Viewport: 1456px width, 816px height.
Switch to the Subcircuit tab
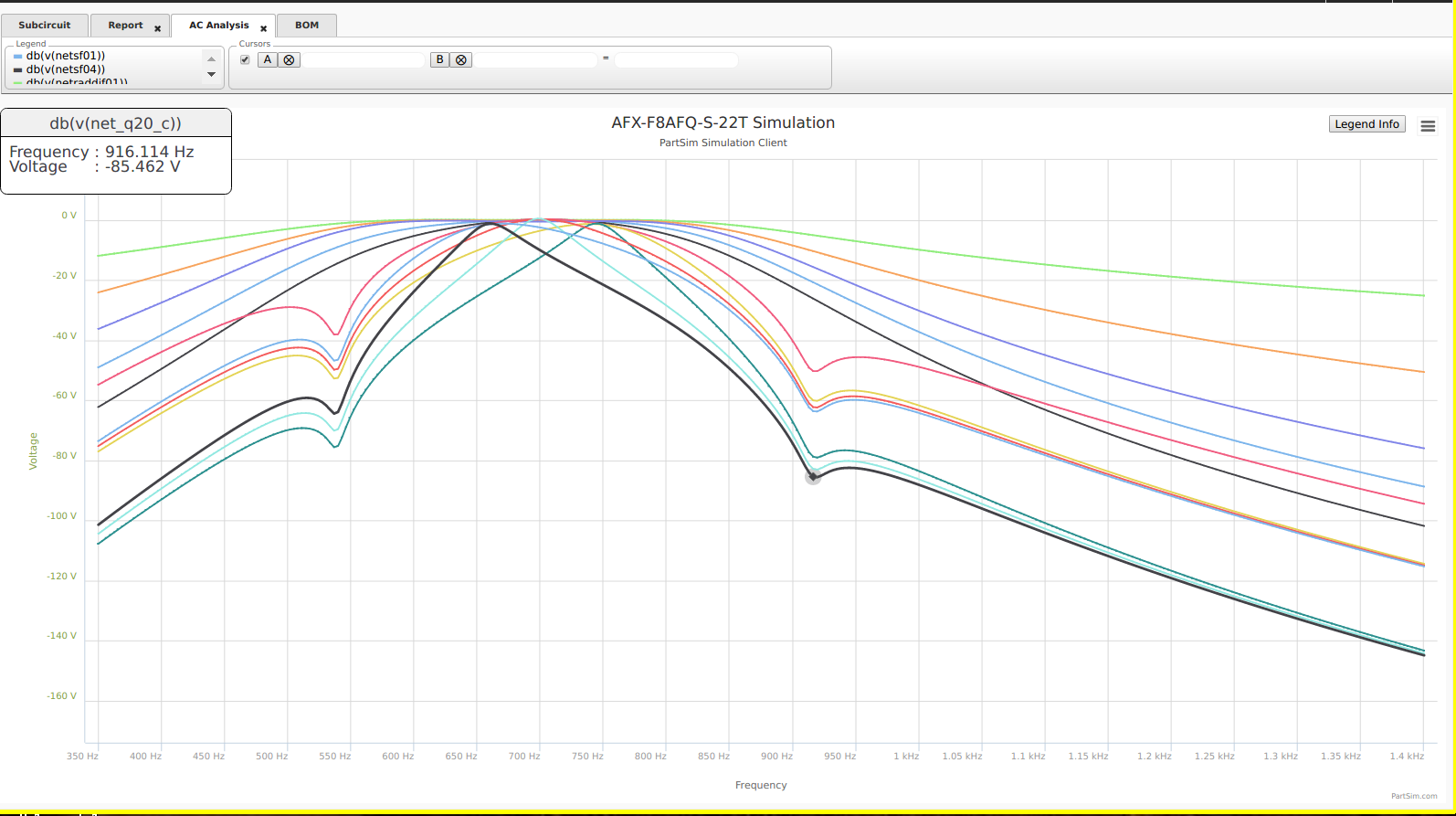coord(45,26)
